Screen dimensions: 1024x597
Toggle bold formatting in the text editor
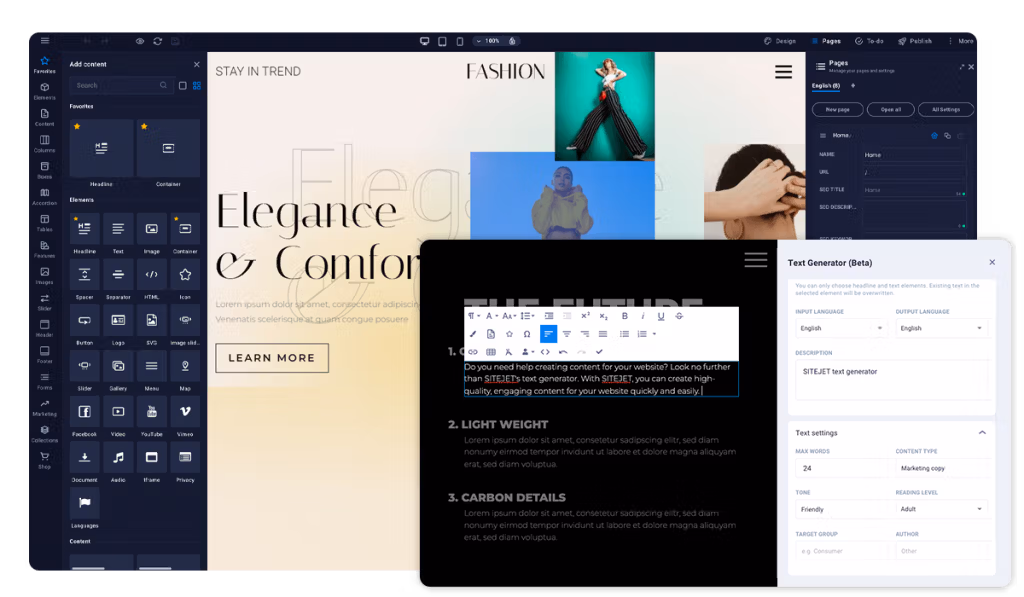[625, 316]
